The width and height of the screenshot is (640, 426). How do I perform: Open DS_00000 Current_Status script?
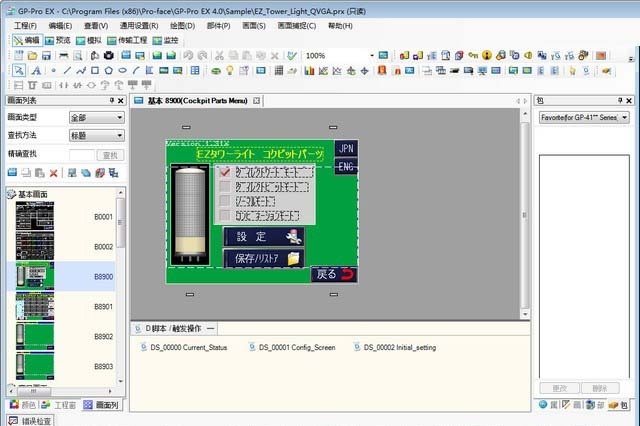184,347
